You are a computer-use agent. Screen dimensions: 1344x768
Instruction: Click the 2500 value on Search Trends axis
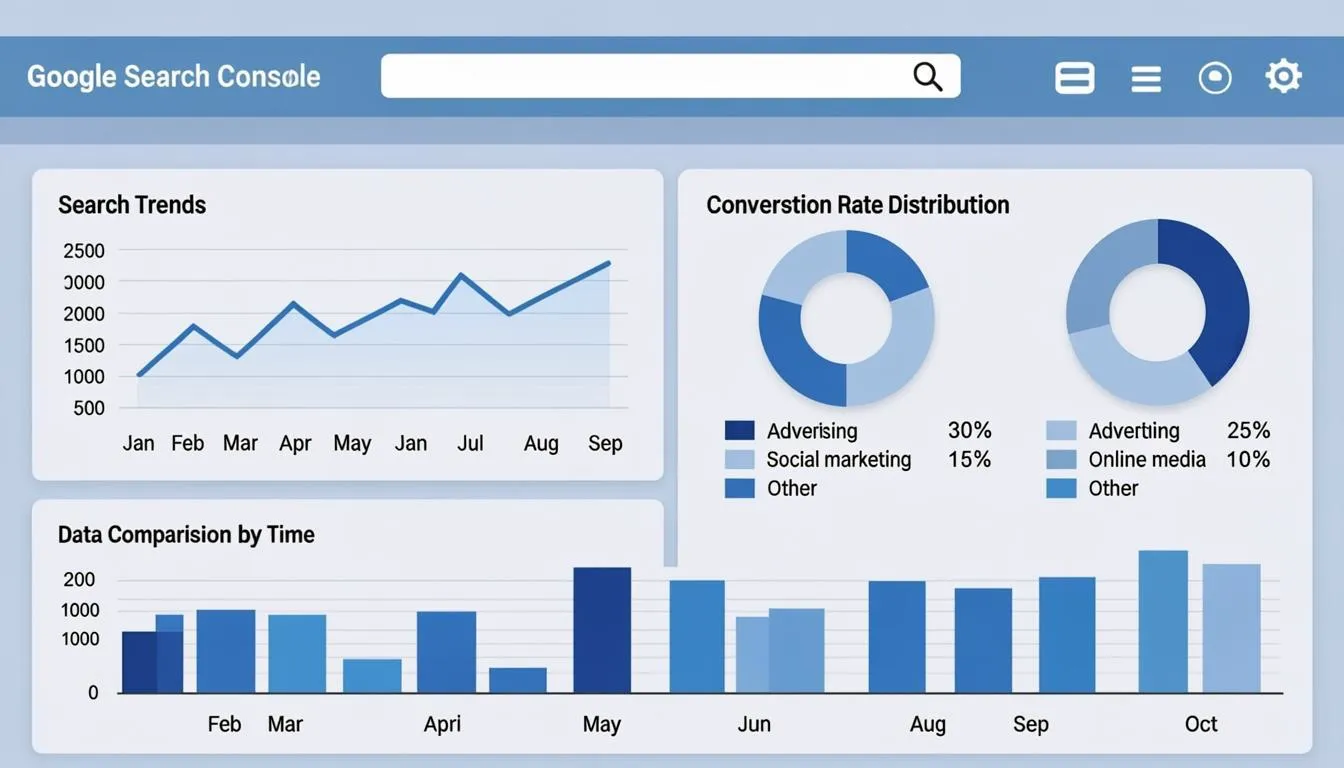point(84,251)
